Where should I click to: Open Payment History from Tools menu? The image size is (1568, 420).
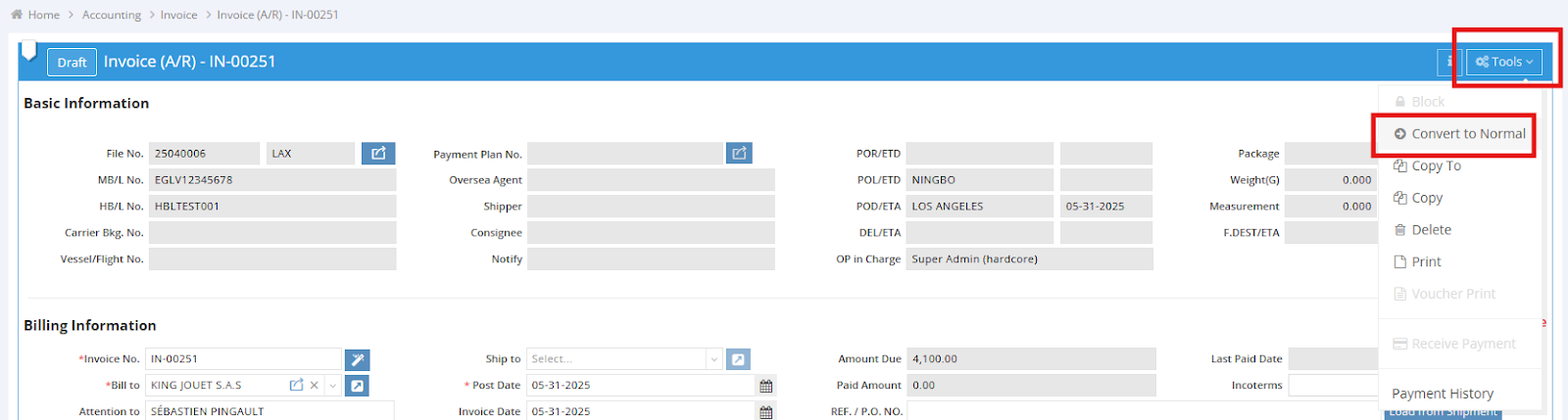coord(1442,394)
